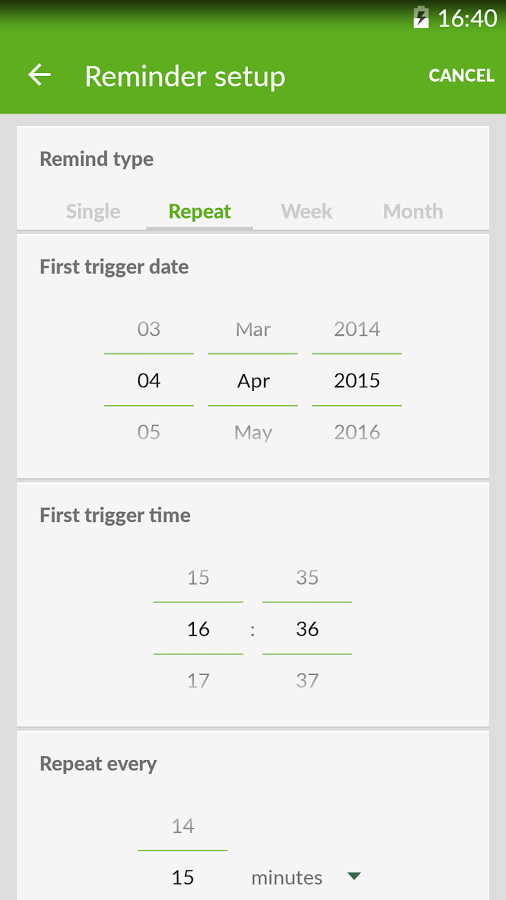Select the Repeat remind type tab
Screen dimensions: 506x900
pyautogui.click(x=200, y=211)
